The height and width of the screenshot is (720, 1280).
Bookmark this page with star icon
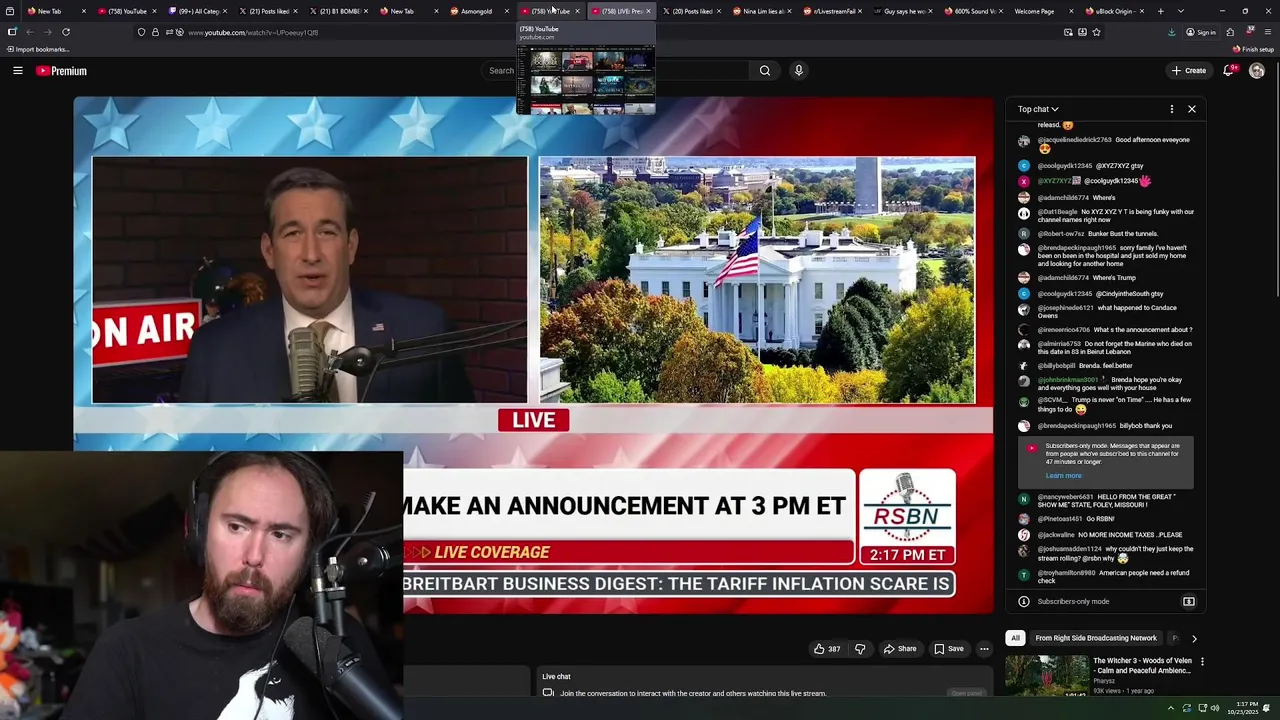(1096, 32)
